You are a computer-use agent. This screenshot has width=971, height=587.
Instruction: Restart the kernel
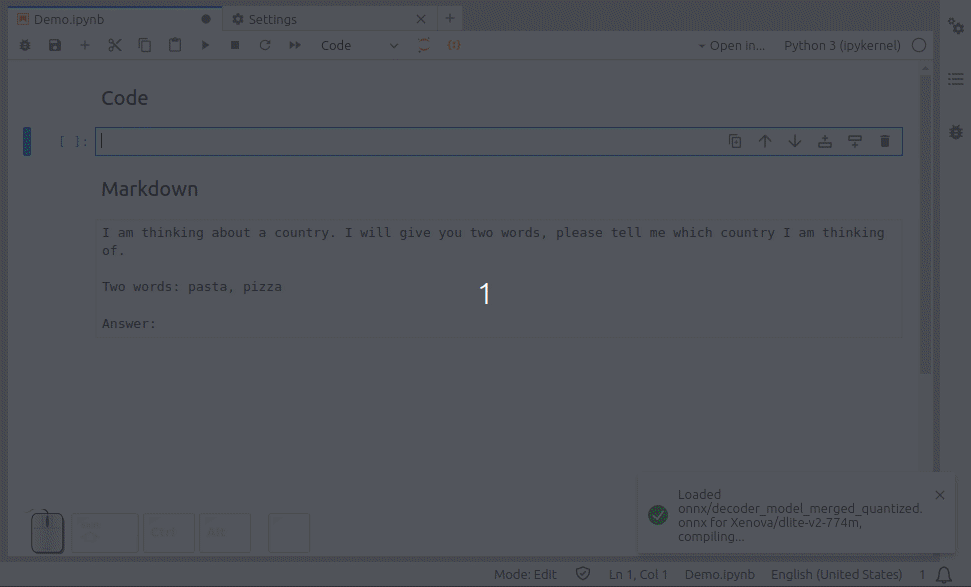pos(265,45)
